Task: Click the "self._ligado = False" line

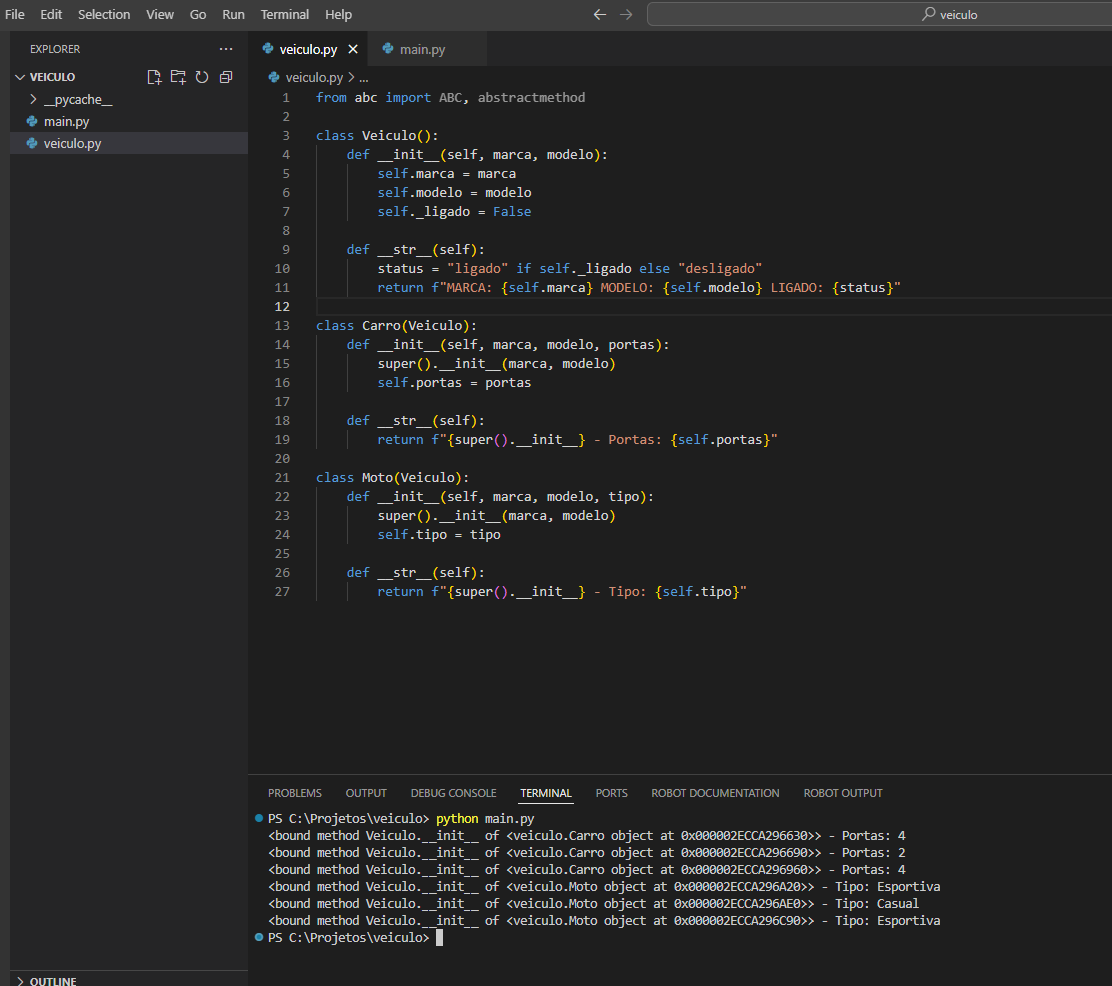Action: 454,211
